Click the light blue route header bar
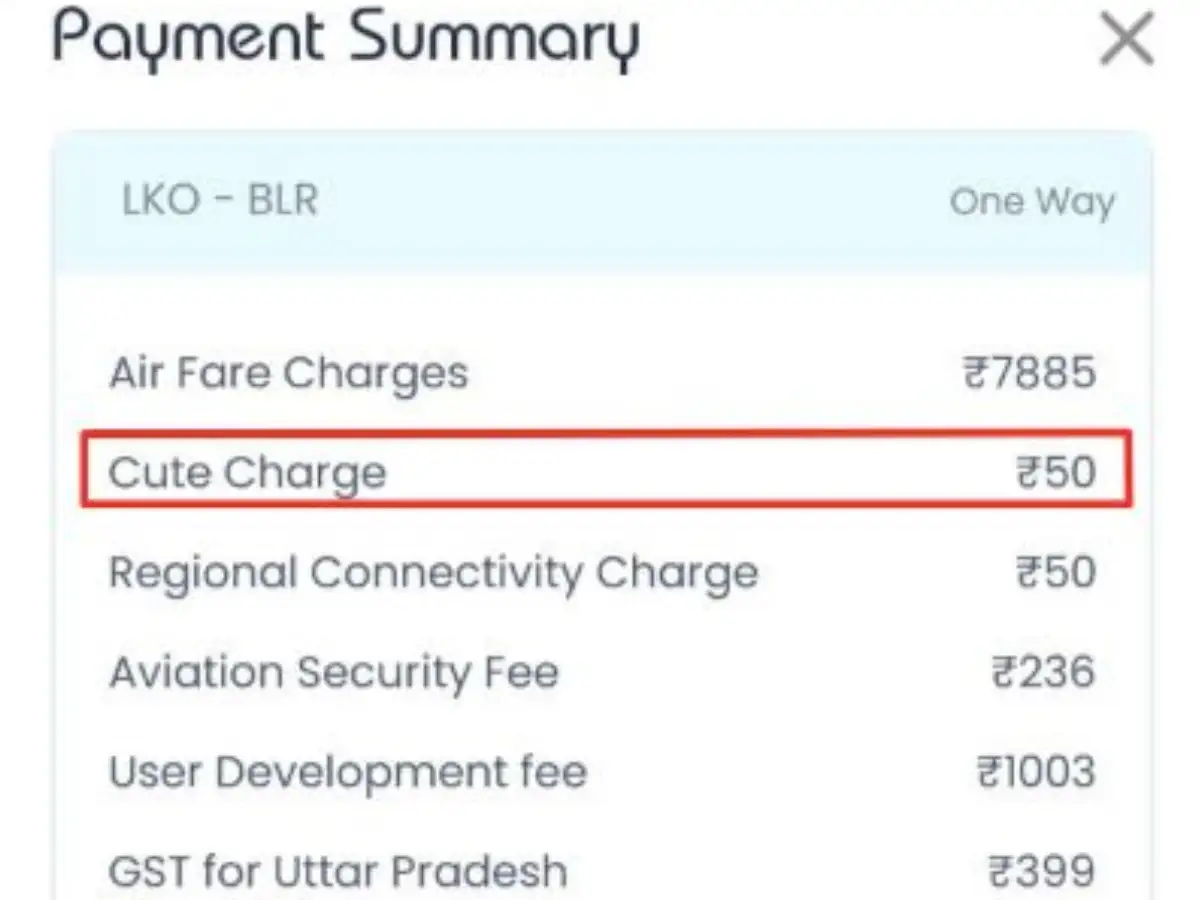Image resolution: width=1200 pixels, height=900 pixels. coord(602,202)
